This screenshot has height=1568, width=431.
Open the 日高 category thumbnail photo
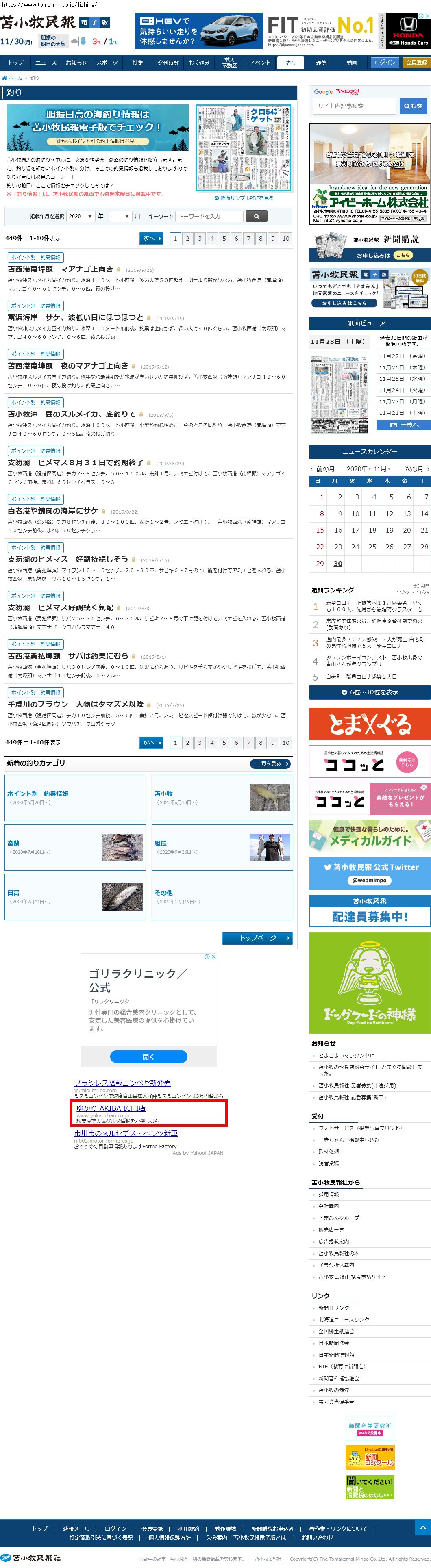click(x=122, y=897)
